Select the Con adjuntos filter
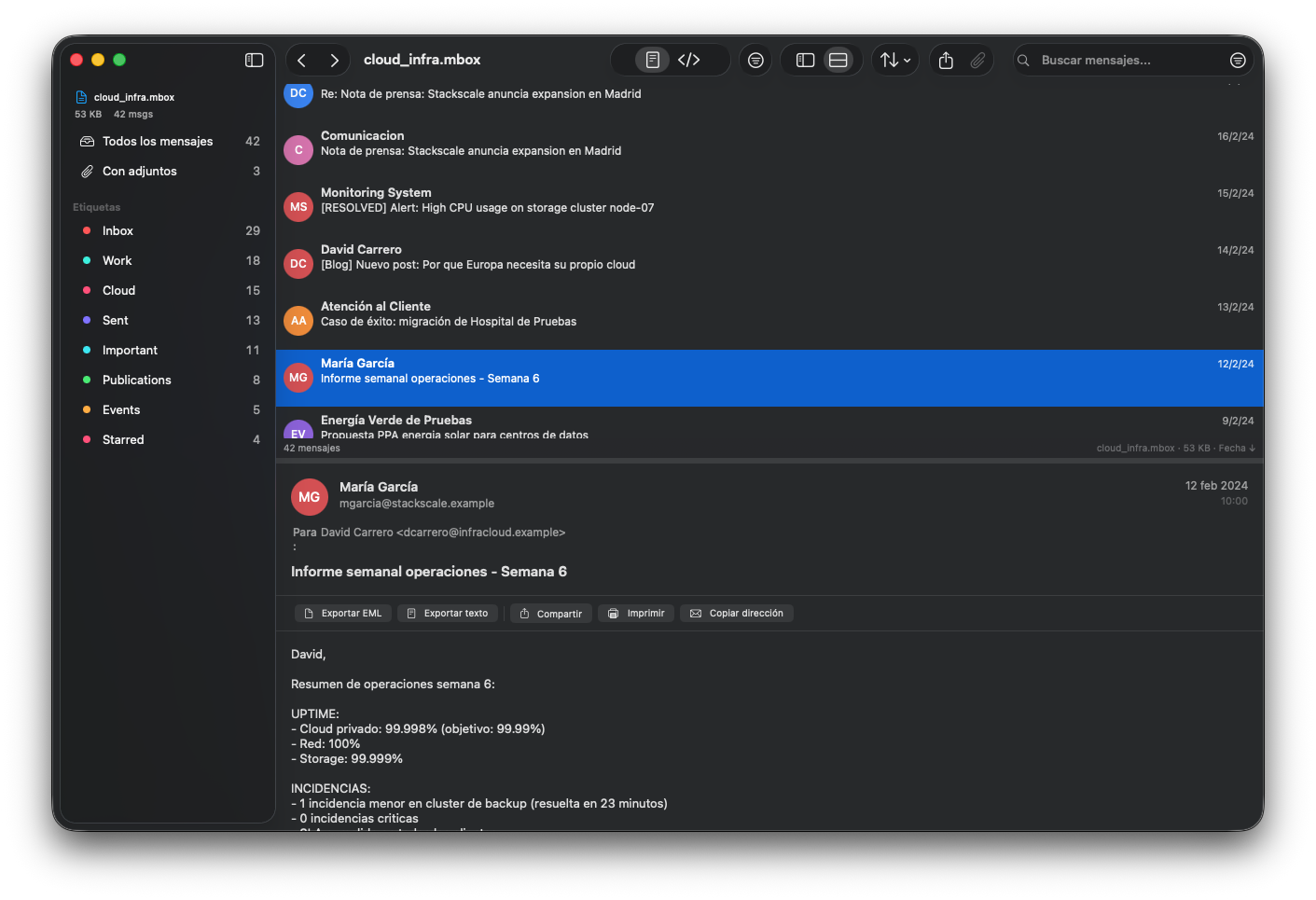1316x900 pixels. coord(140,171)
